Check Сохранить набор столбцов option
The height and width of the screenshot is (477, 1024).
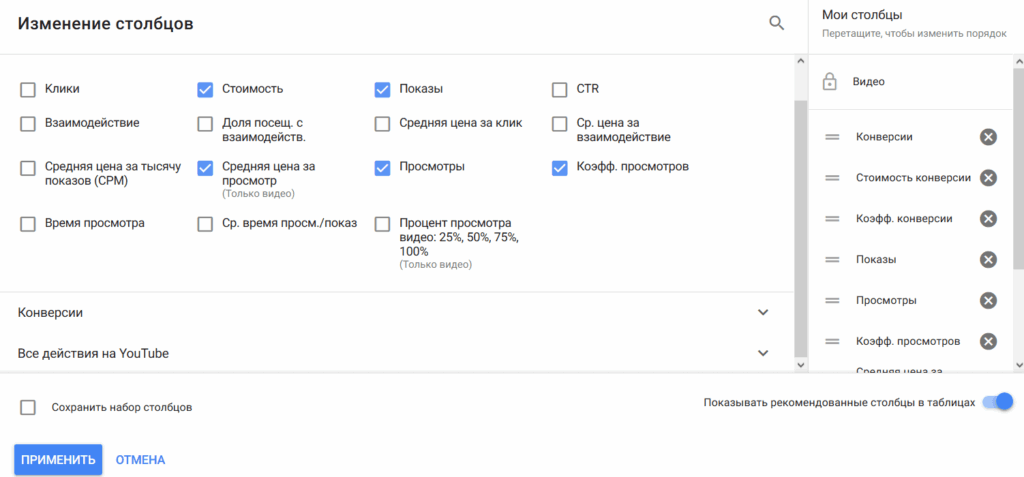pos(28,407)
